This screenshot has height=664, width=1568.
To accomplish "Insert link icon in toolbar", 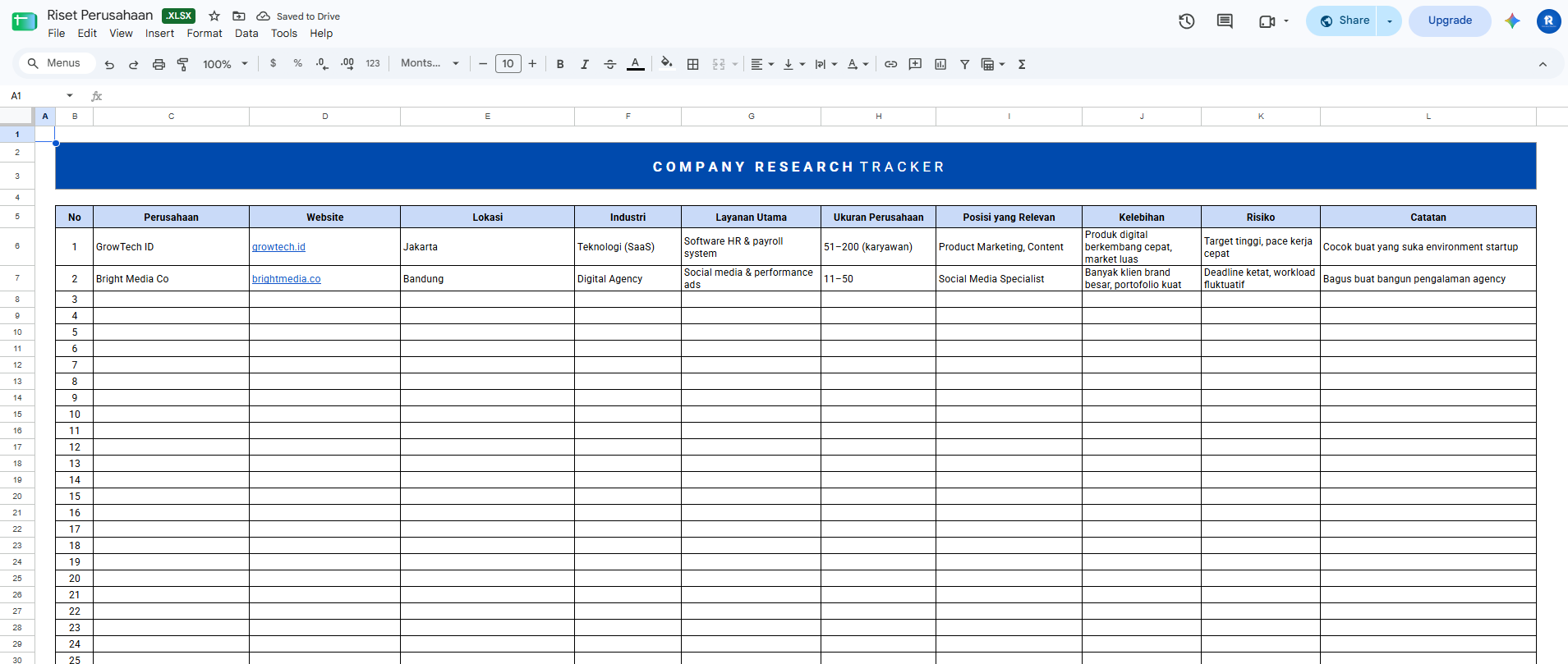I will click(890, 64).
